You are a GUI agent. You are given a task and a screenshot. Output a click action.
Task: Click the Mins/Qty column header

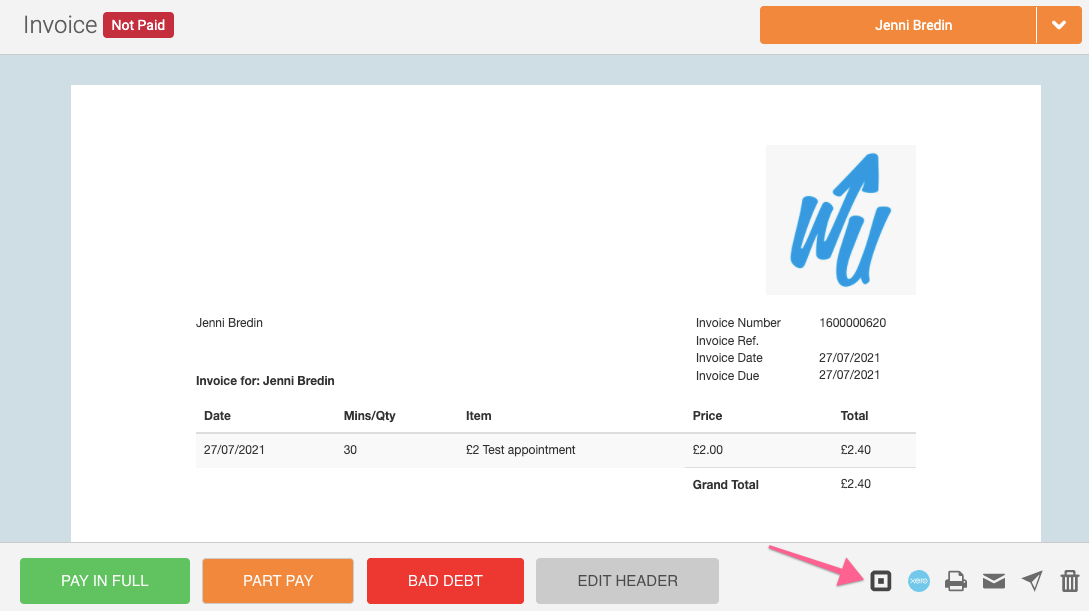pos(369,416)
